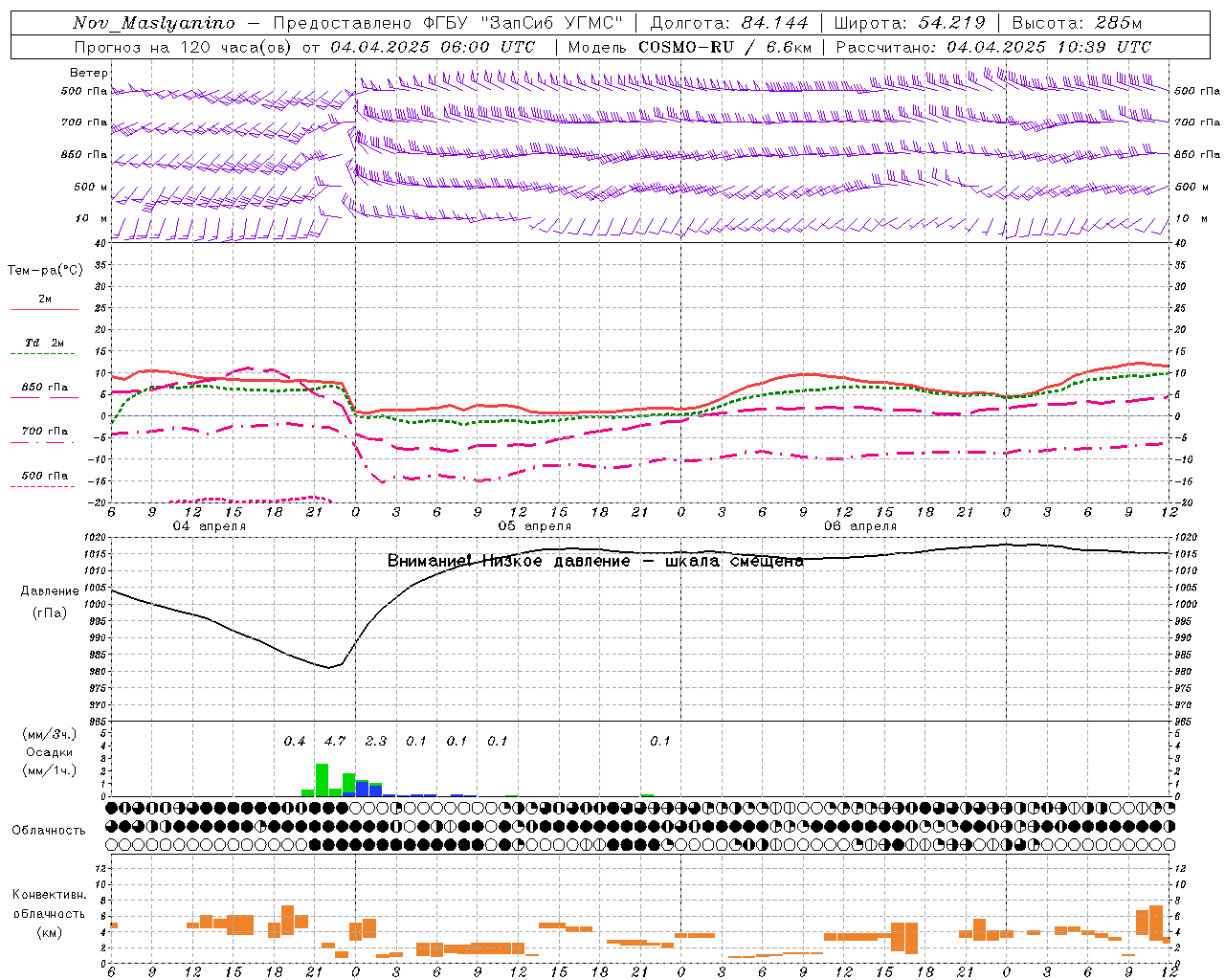
Task: Click the warning Внимание! Низкое давление — шкала смещена
Action: point(595,562)
